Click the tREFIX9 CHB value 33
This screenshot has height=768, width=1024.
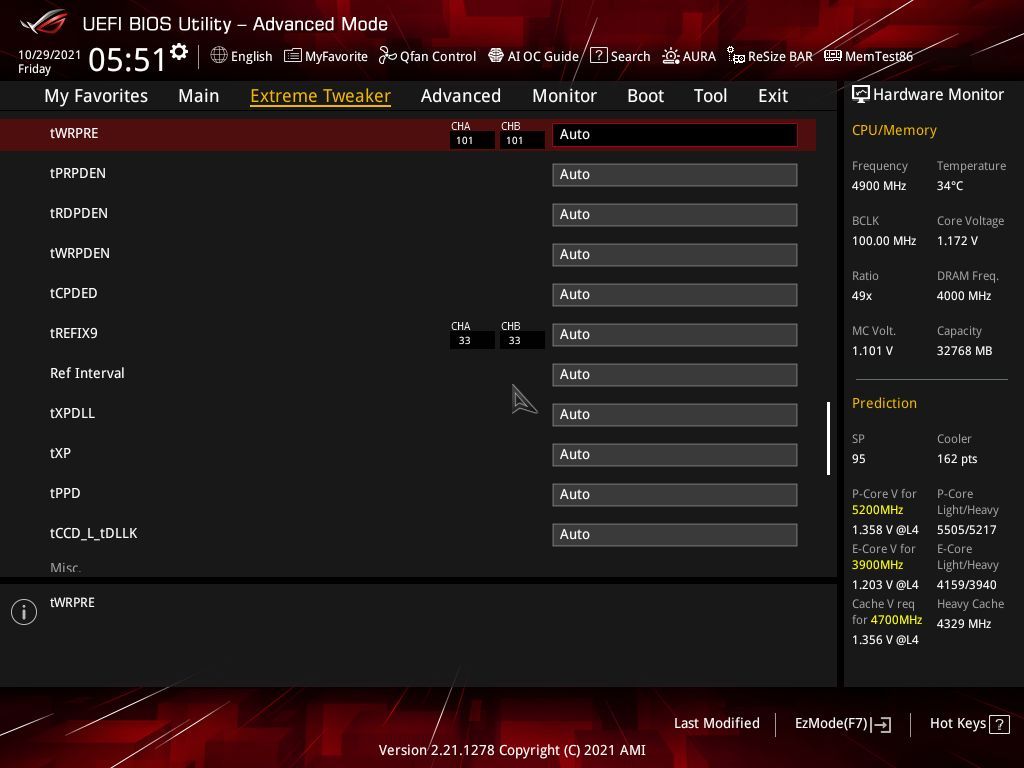pos(522,340)
